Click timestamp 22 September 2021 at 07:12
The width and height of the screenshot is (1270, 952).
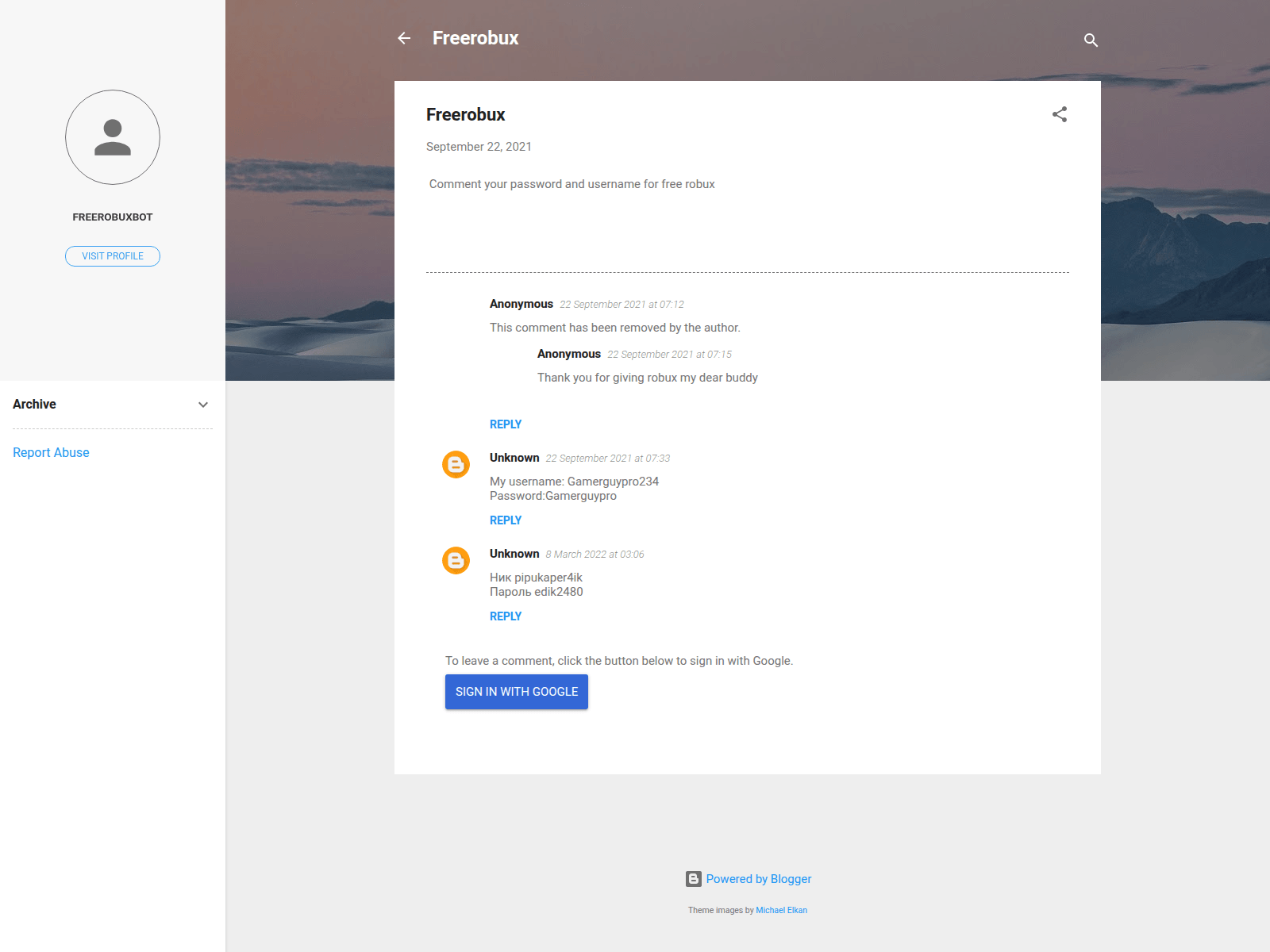coord(622,305)
